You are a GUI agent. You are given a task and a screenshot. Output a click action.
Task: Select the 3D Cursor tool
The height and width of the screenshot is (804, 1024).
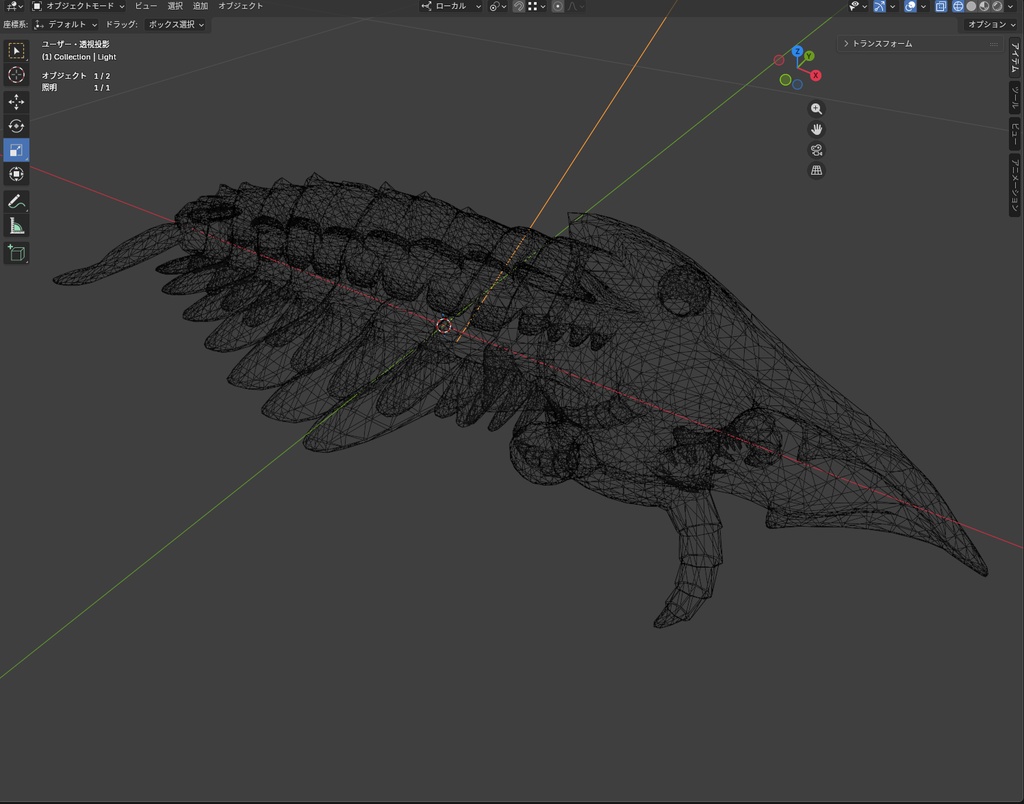[x=16, y=74]
